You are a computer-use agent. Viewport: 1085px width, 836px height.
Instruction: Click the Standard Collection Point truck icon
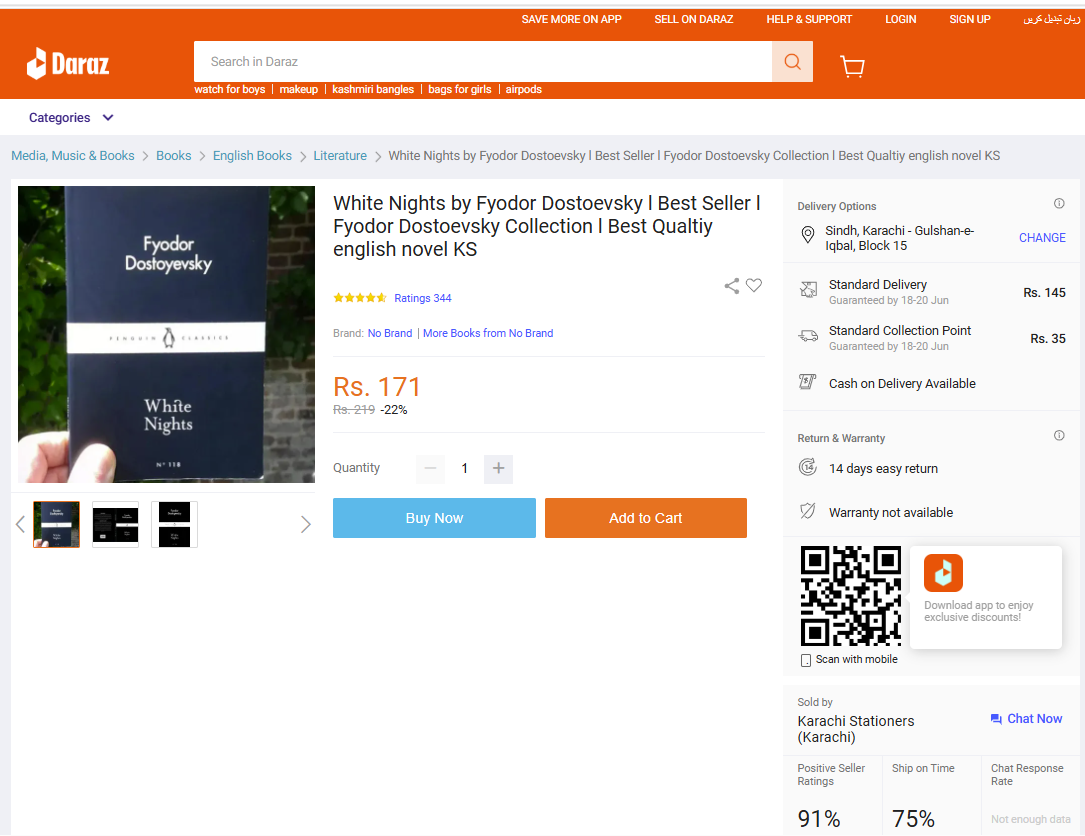click(x=808, y=336)
